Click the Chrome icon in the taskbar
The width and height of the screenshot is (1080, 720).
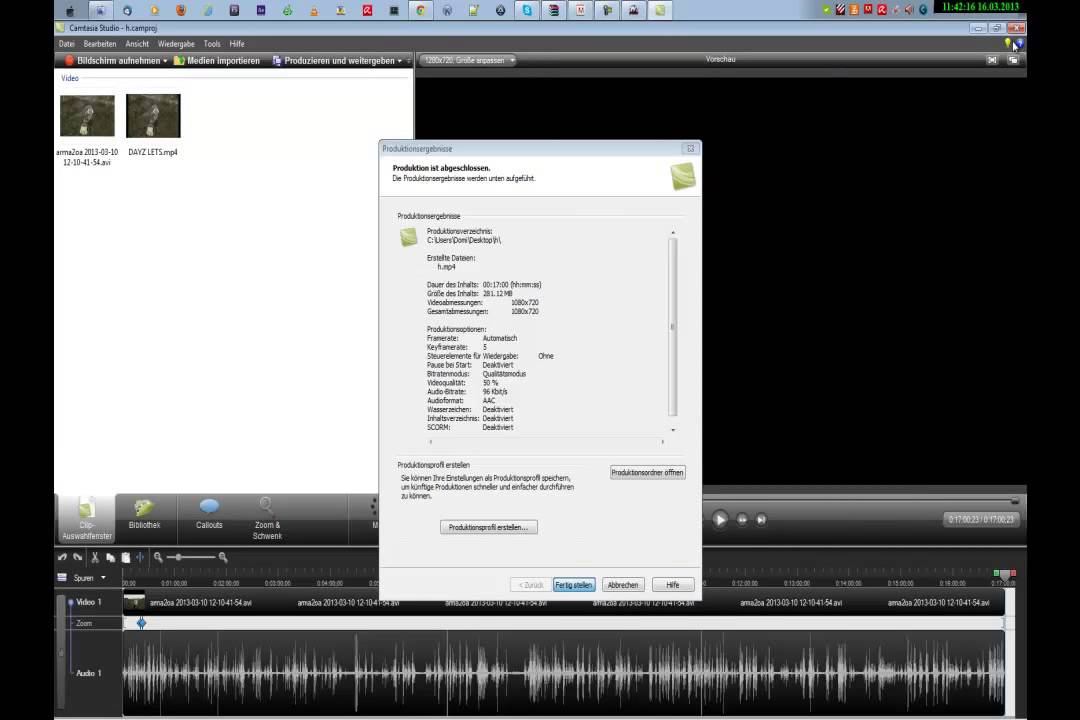click(420, 10)
